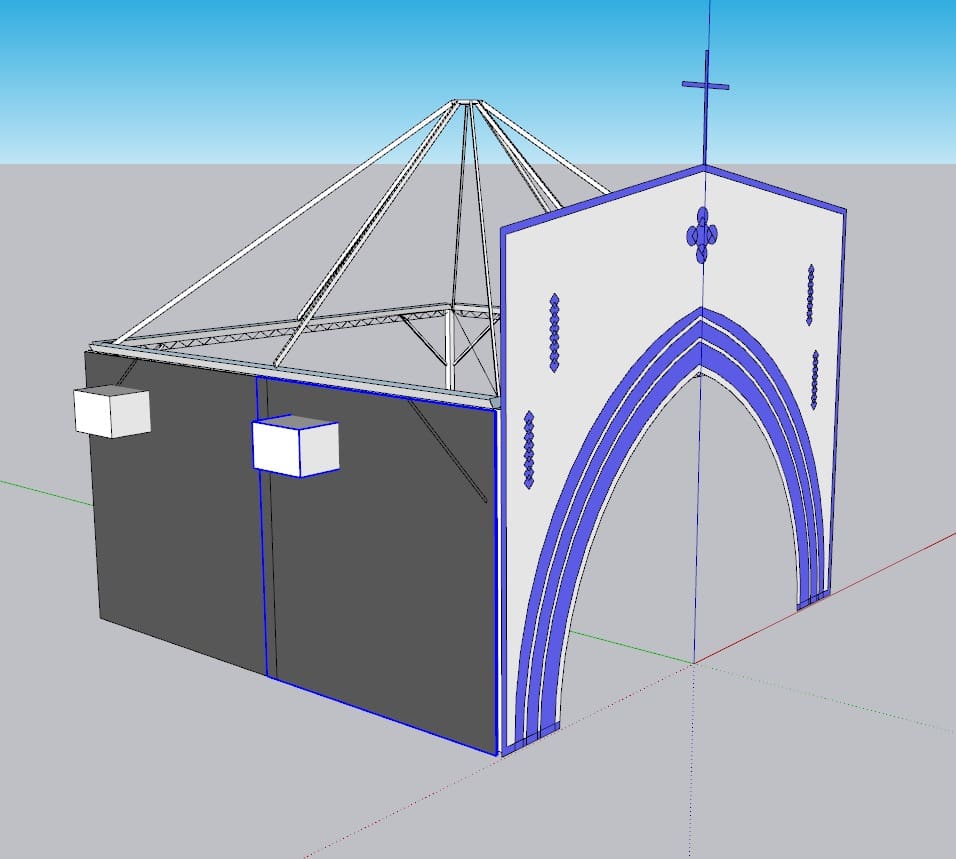Click the lower-right diamond chain ornament
The height and width of the screenshot is (859, 956).
[815, 380]
